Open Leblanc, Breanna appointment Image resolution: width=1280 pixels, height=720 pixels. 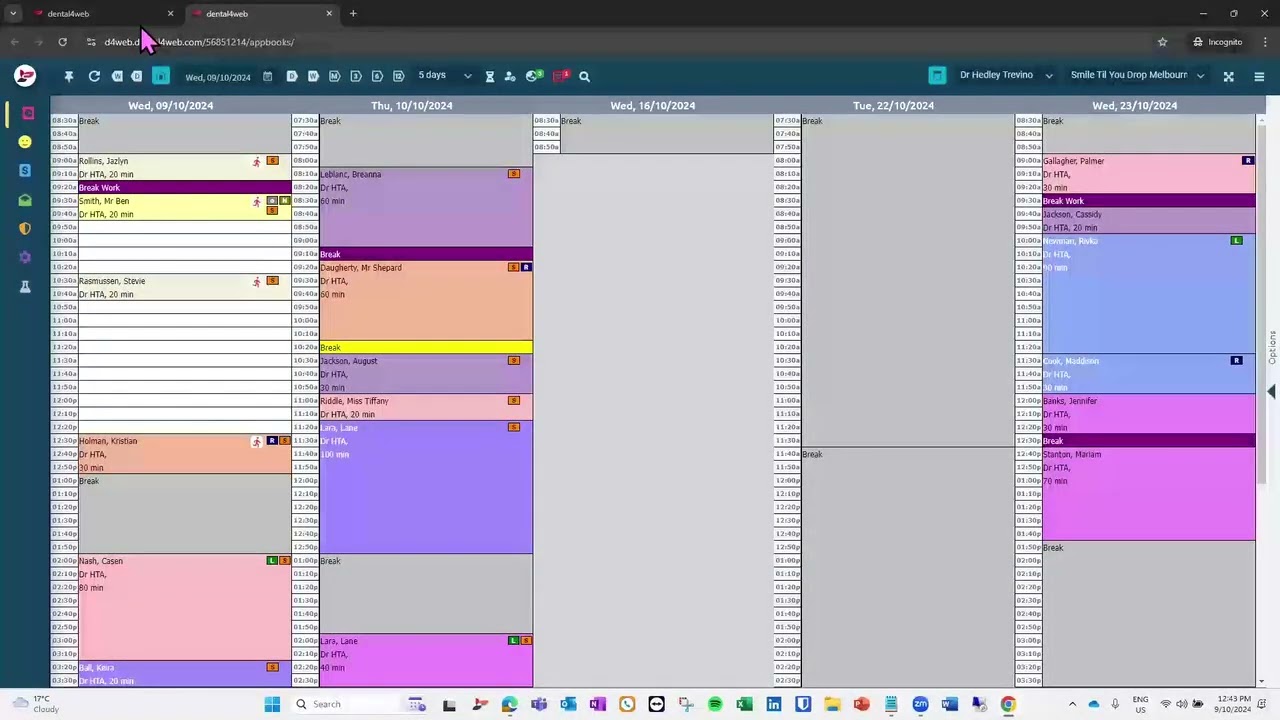pos(426,207)
